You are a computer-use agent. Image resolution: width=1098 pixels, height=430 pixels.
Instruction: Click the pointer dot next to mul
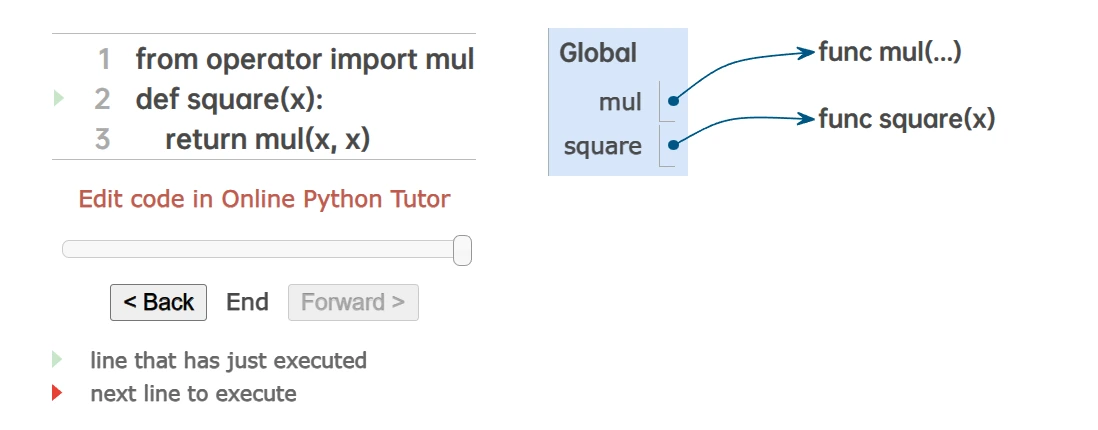[673, 101]
